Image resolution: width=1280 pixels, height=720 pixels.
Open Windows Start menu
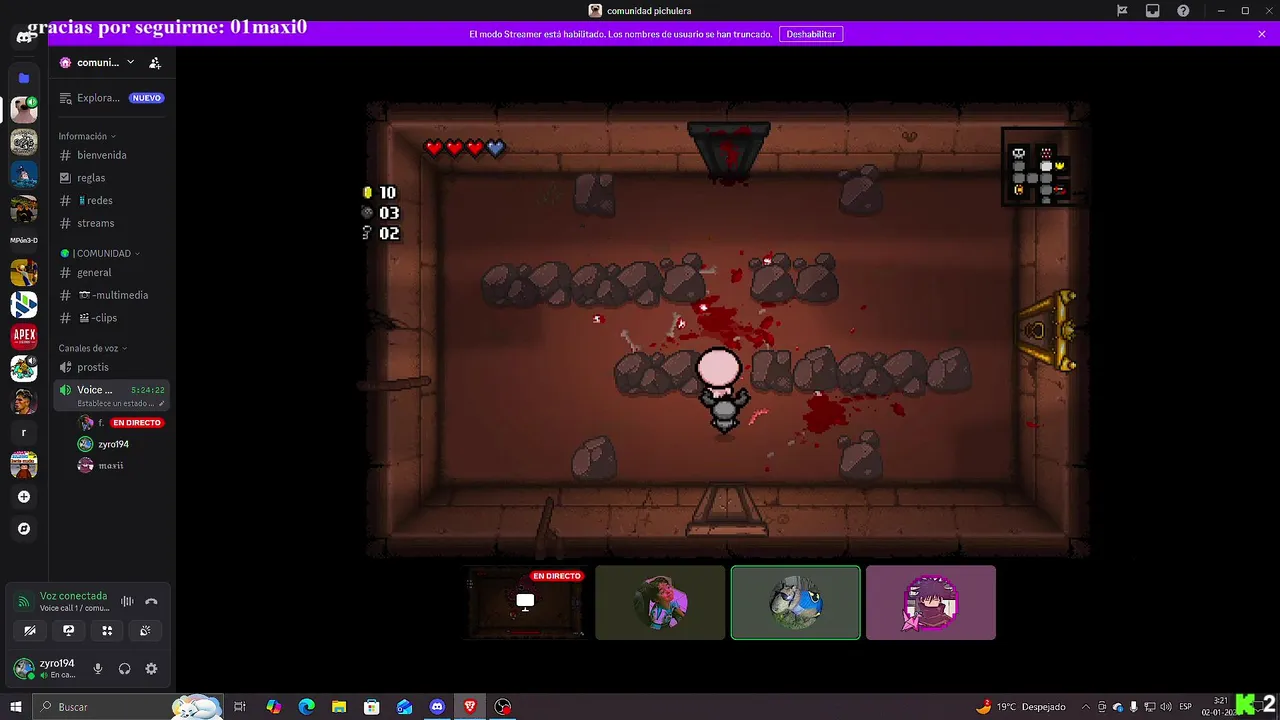coord(15,707)
